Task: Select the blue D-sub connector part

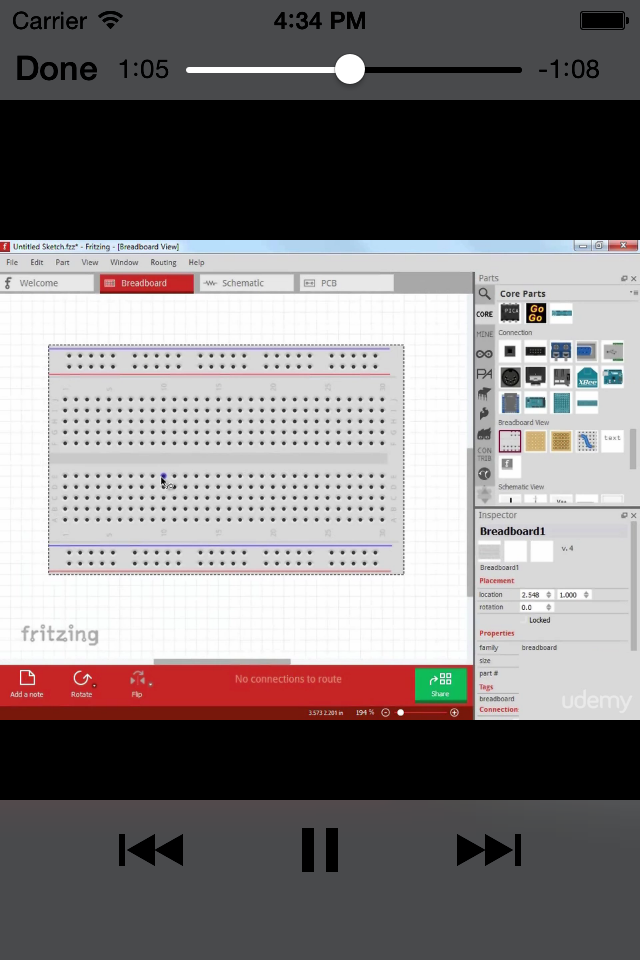Action: pyautogui.click(x=587, y=351)
